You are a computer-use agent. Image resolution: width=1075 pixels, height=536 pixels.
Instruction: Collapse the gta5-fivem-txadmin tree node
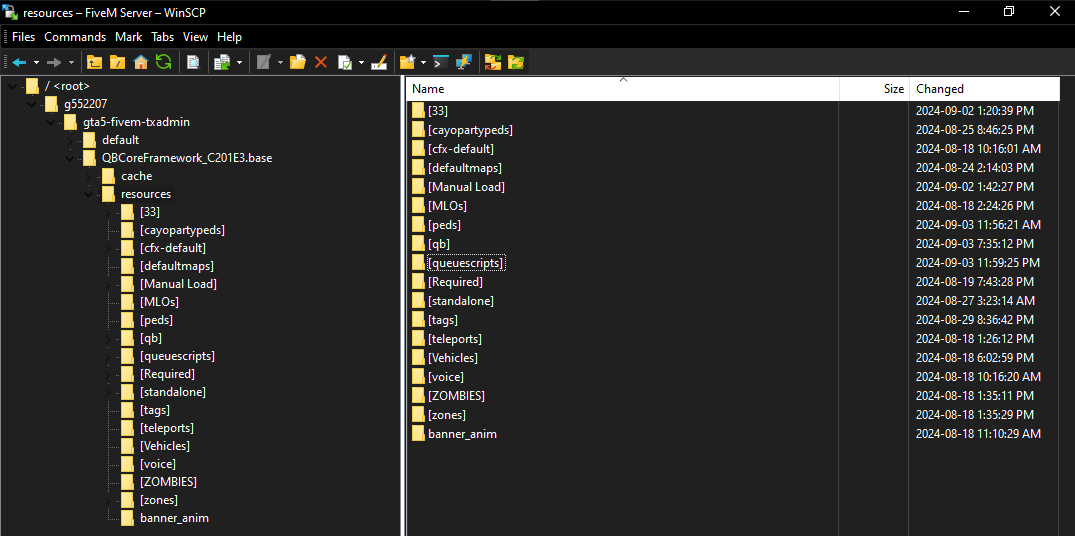[x=51, y=122]
